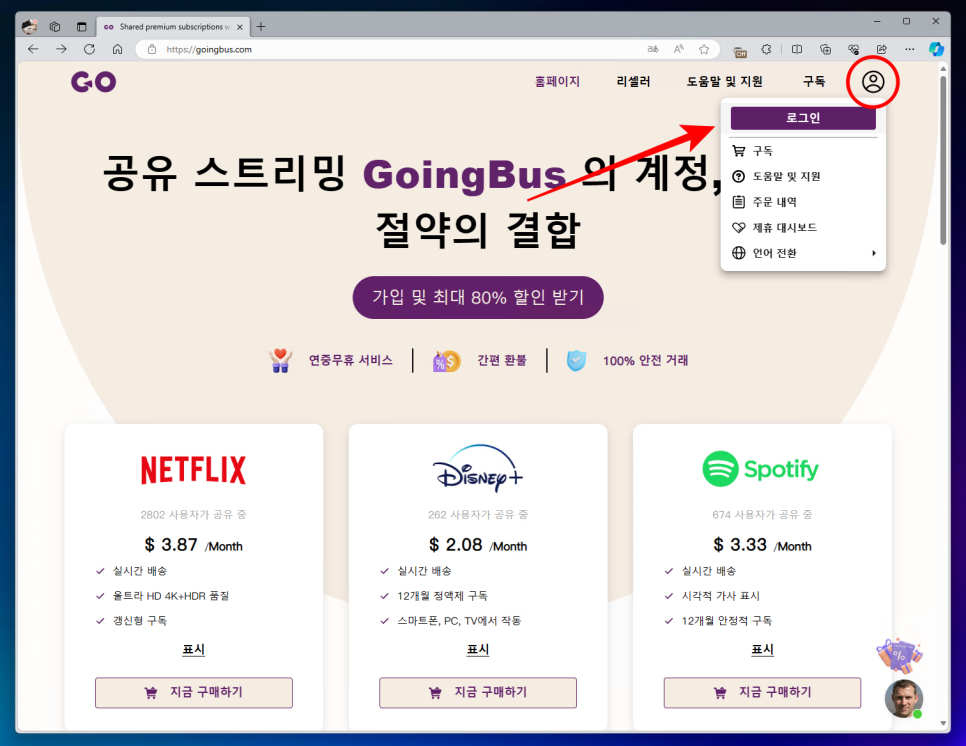Open a new tab with plus button
Image resolution: width=966 pixels, height=746 pixels.
tap(261, 26)
